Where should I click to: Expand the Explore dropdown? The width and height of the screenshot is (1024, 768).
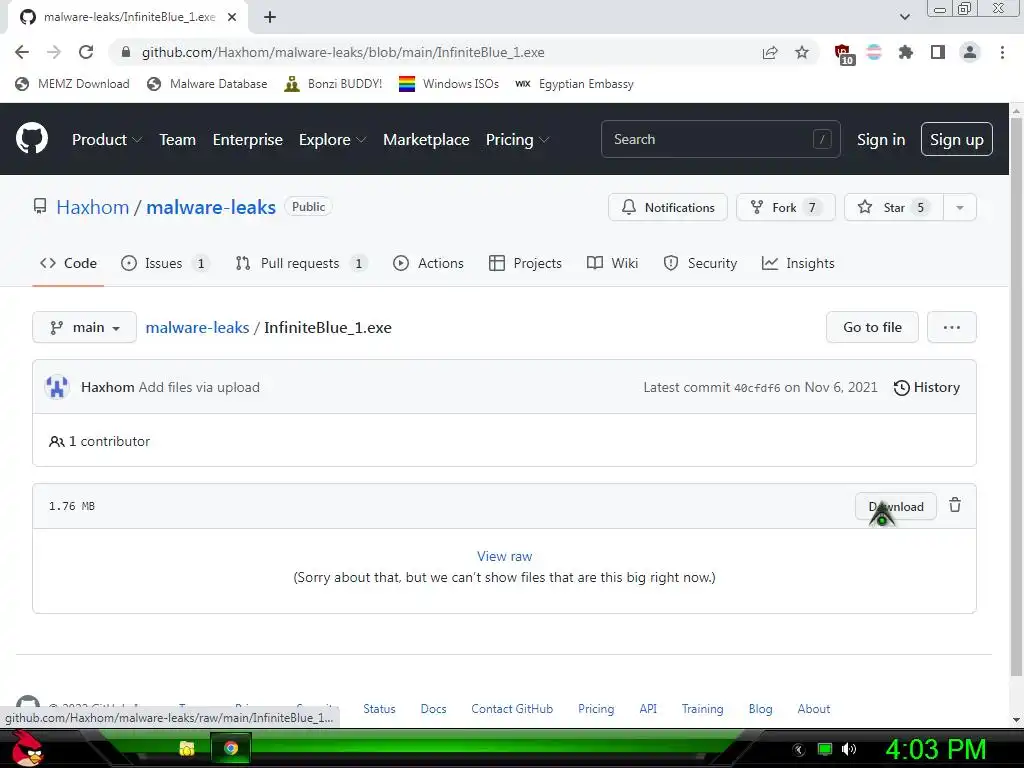coord(332,139)
